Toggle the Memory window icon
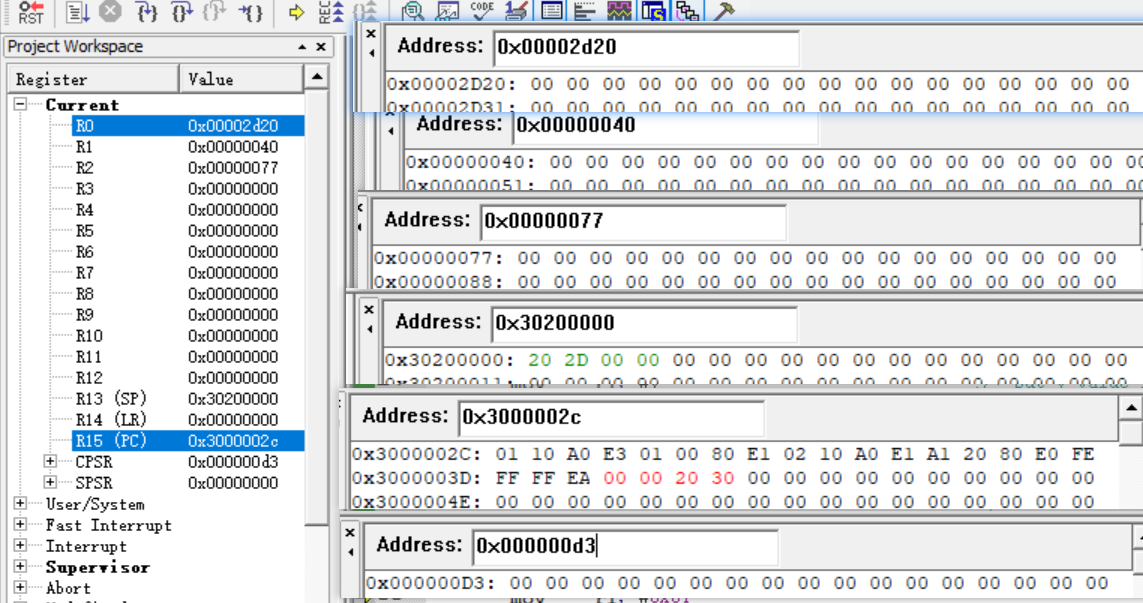This screenshot has width=1143, height=603. [x=552, y=11]
